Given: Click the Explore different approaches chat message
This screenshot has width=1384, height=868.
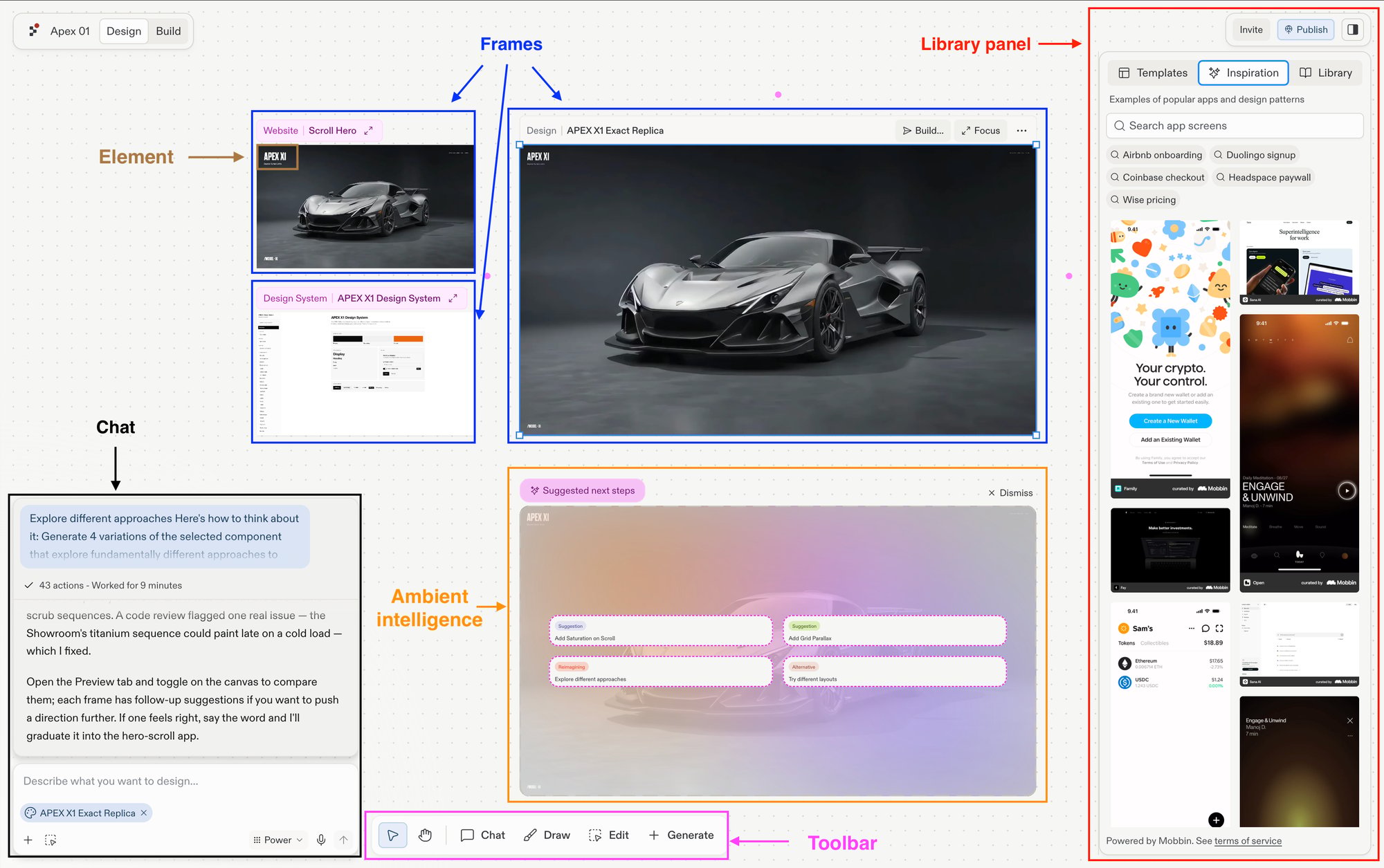Looking at the screenshot, I should coord(165,536).
